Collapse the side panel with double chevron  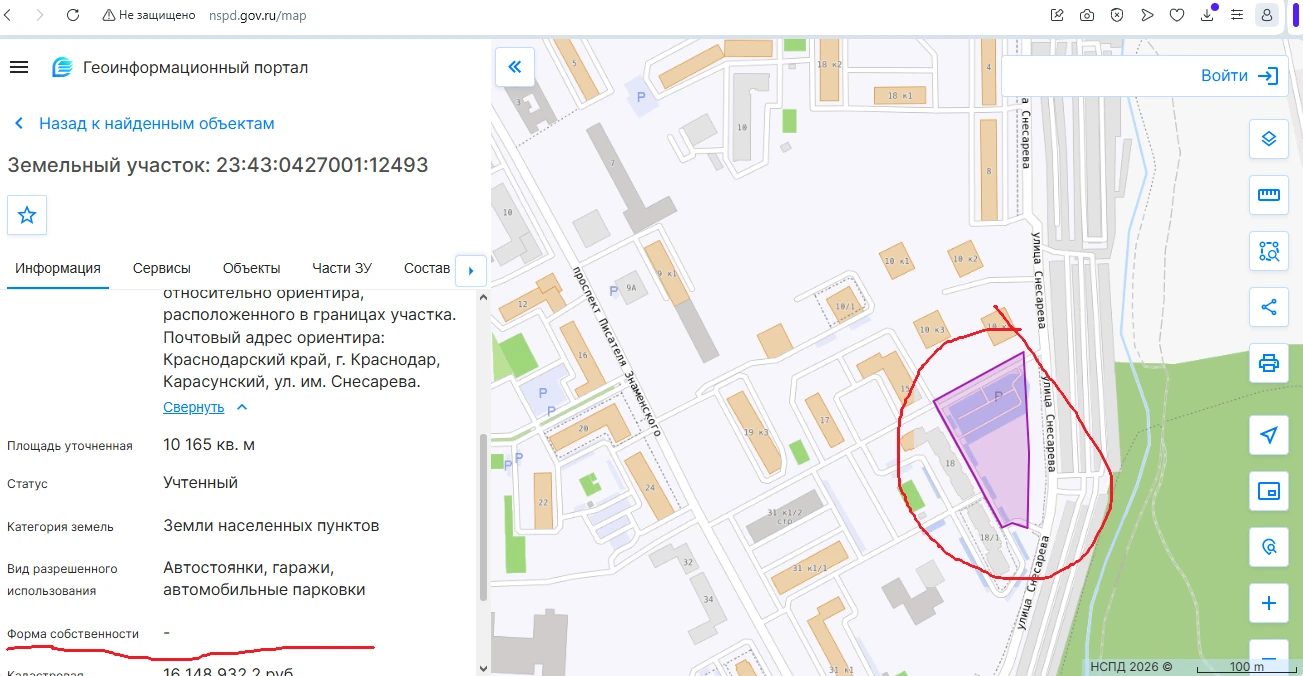pyautogui.click(x=515, y=67)
